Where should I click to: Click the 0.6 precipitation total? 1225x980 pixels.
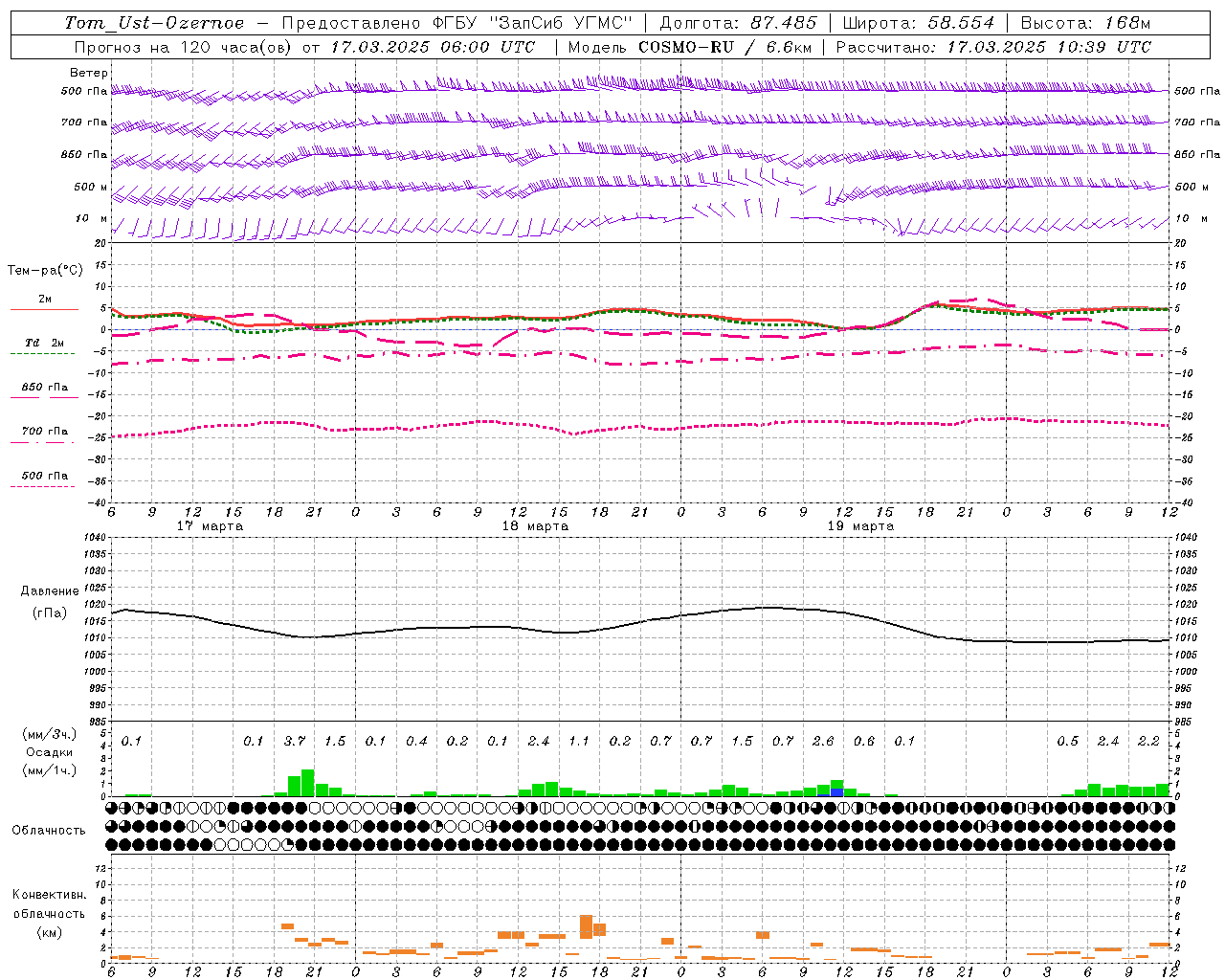[x=864, y=742]
